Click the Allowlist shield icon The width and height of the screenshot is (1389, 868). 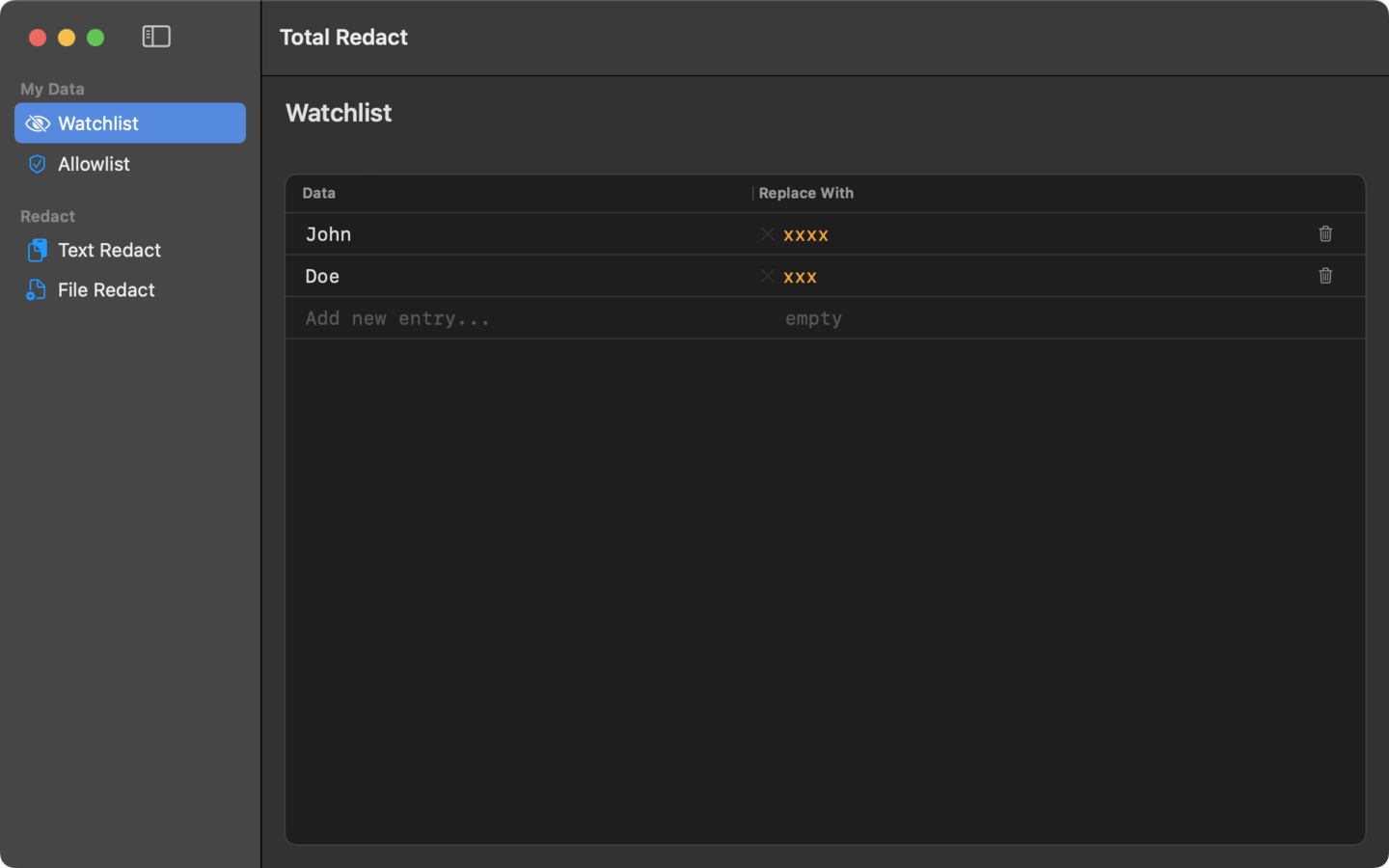(38, 164)
